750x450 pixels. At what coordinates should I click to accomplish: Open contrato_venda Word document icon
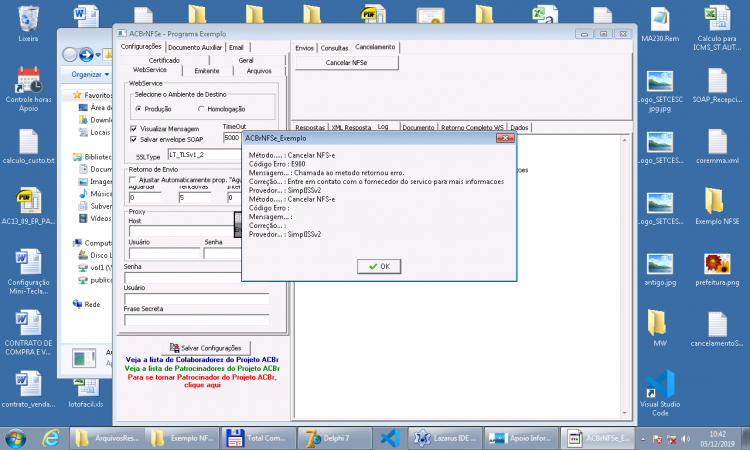tap(28, 389)
